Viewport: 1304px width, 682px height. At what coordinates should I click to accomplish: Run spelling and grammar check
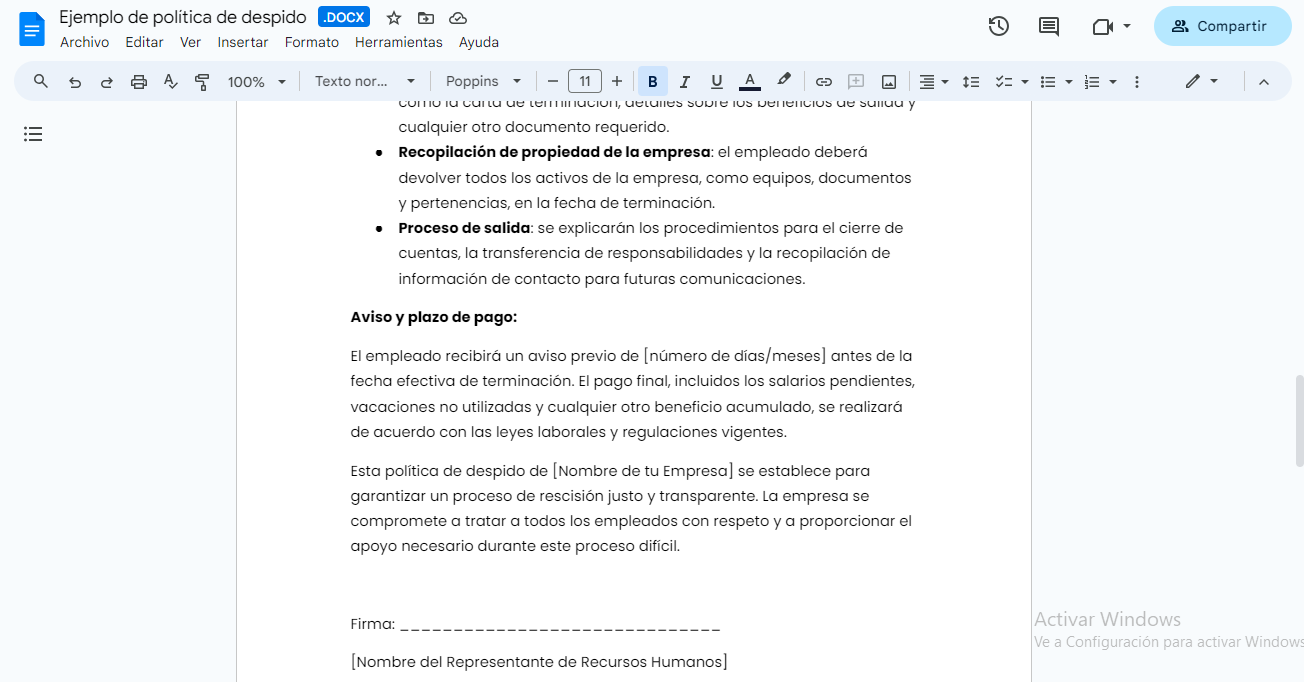(x=170, y=81)
